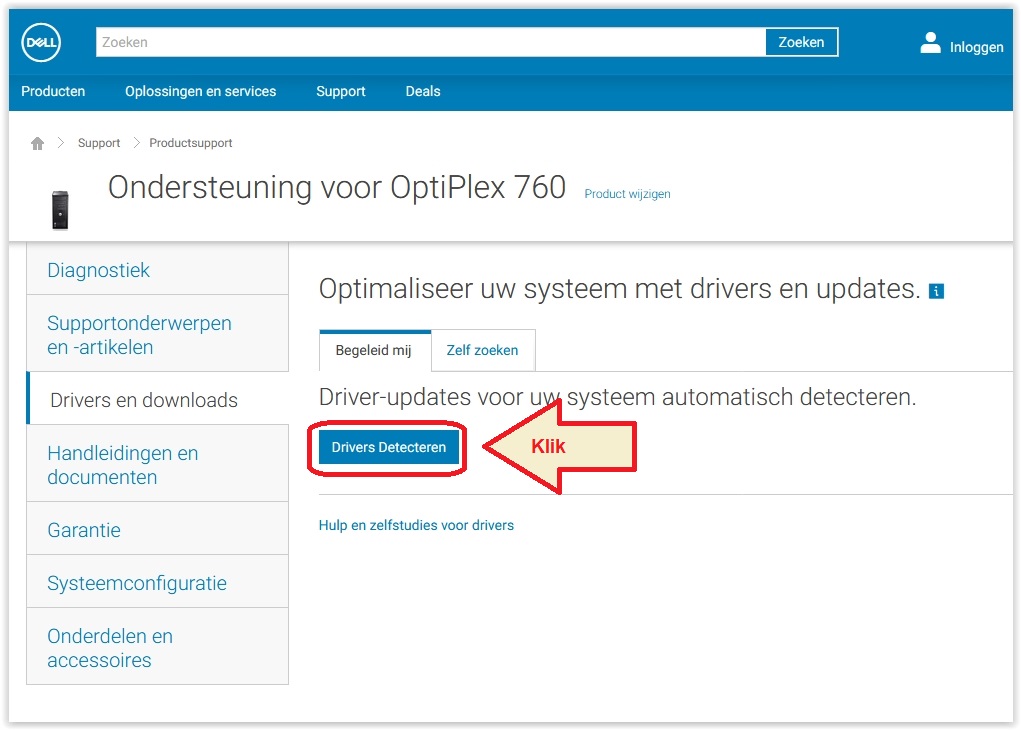Open the Inloggen sign-in link

pyautogui.click(x=976, y=47)
